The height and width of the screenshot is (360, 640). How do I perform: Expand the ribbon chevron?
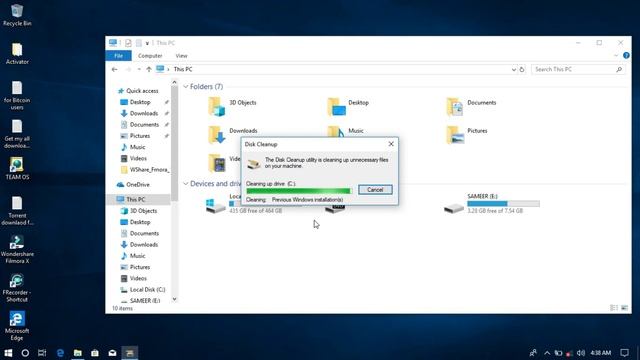coord(616,56)
